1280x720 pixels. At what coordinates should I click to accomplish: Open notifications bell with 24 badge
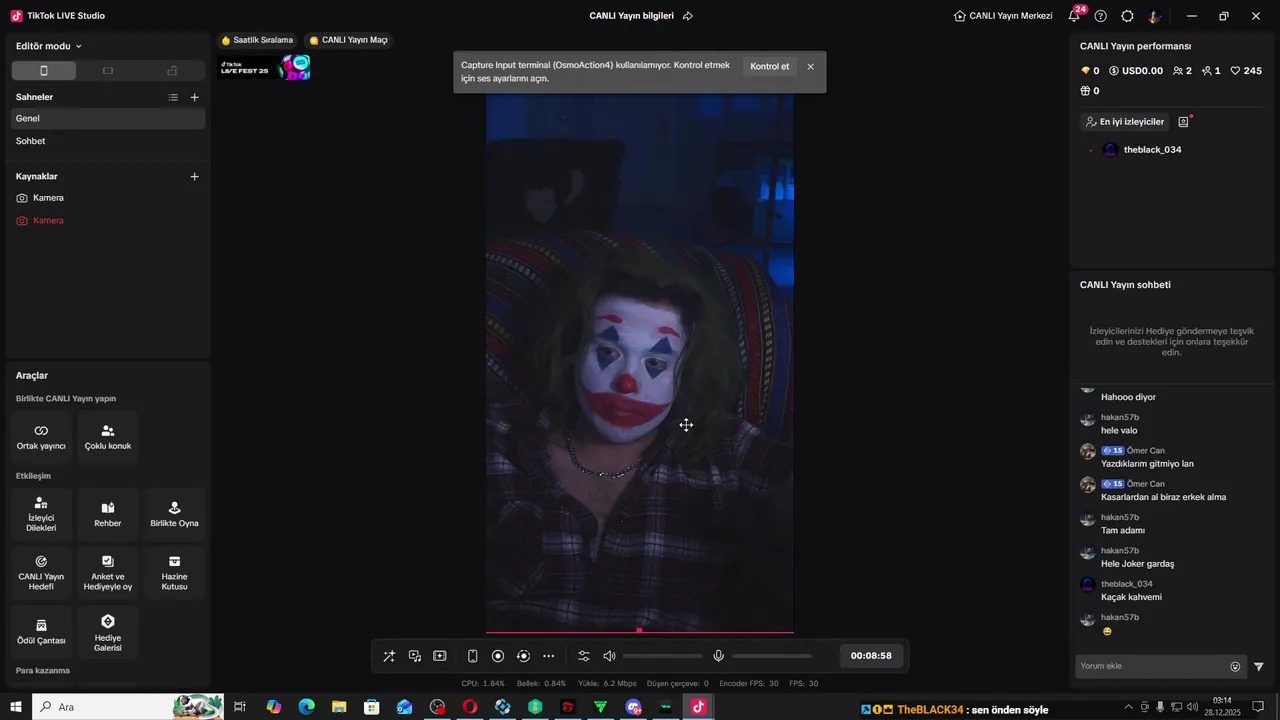[1074, 16]
